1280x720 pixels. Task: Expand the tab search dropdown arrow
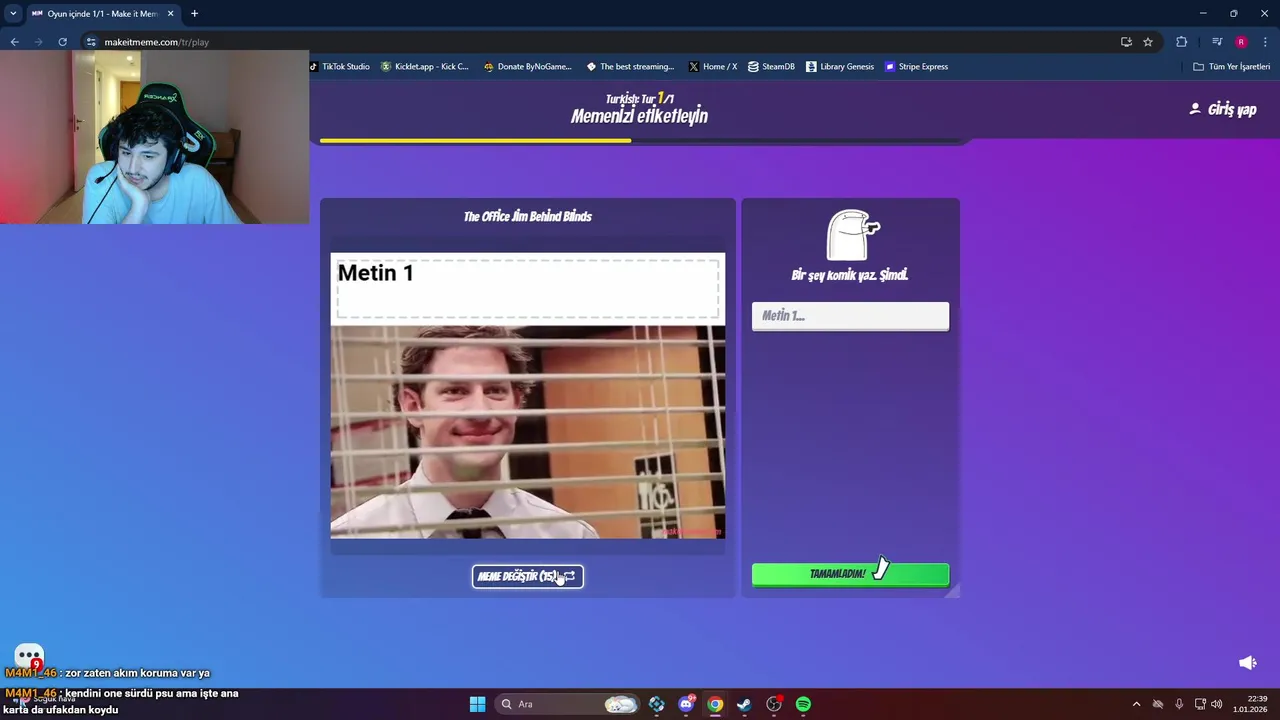pos(12,14)
